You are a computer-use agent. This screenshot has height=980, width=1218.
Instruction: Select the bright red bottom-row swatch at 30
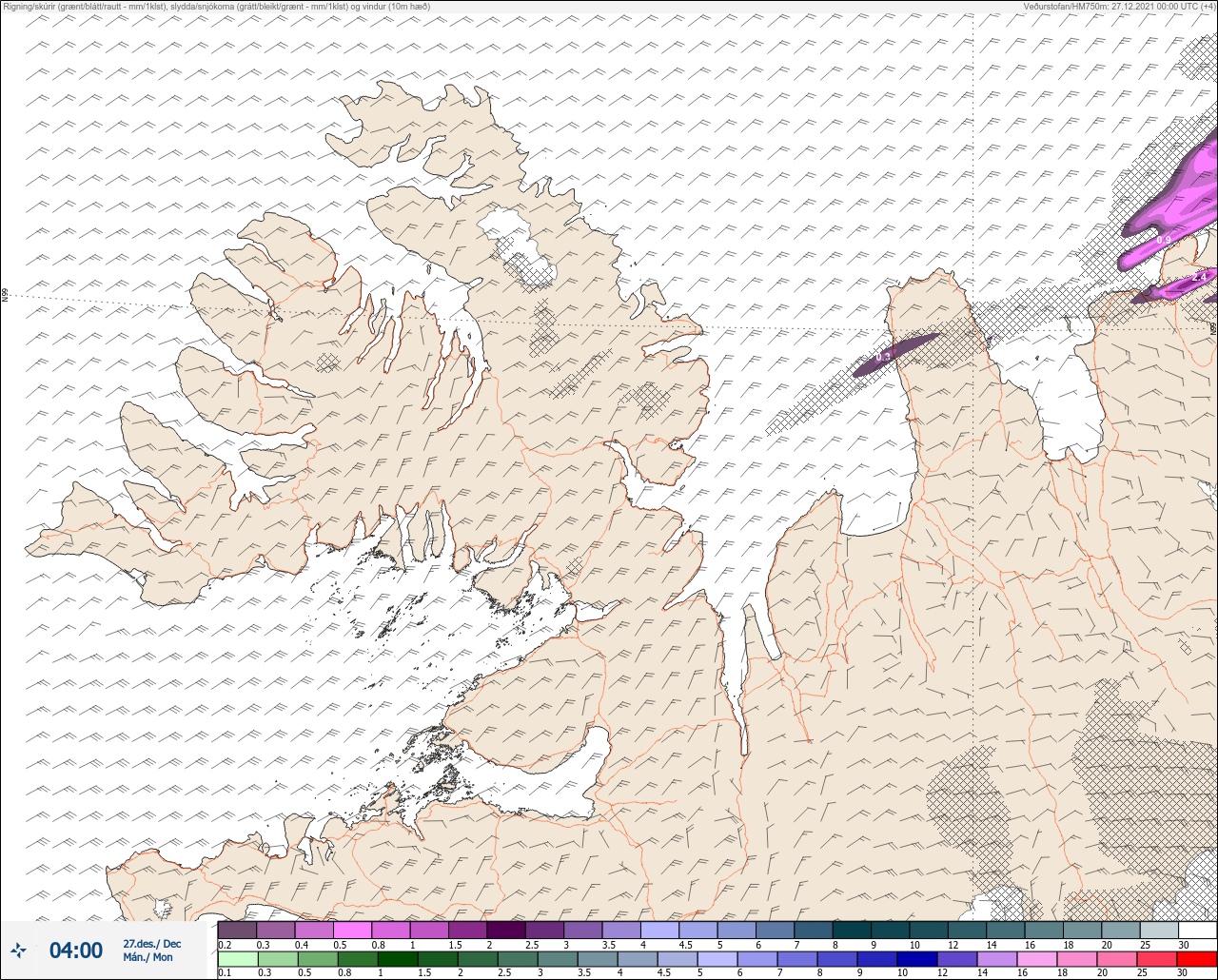click(x=1197, y=958)
